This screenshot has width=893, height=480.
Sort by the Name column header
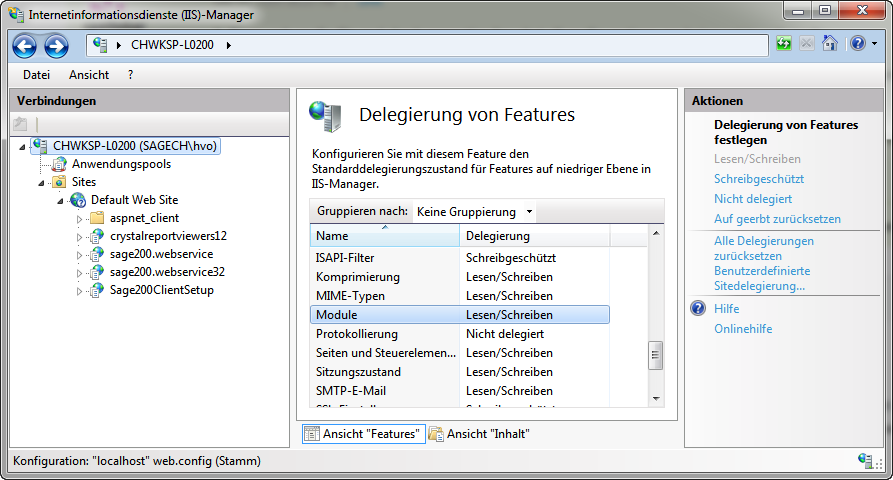[385, 236]
